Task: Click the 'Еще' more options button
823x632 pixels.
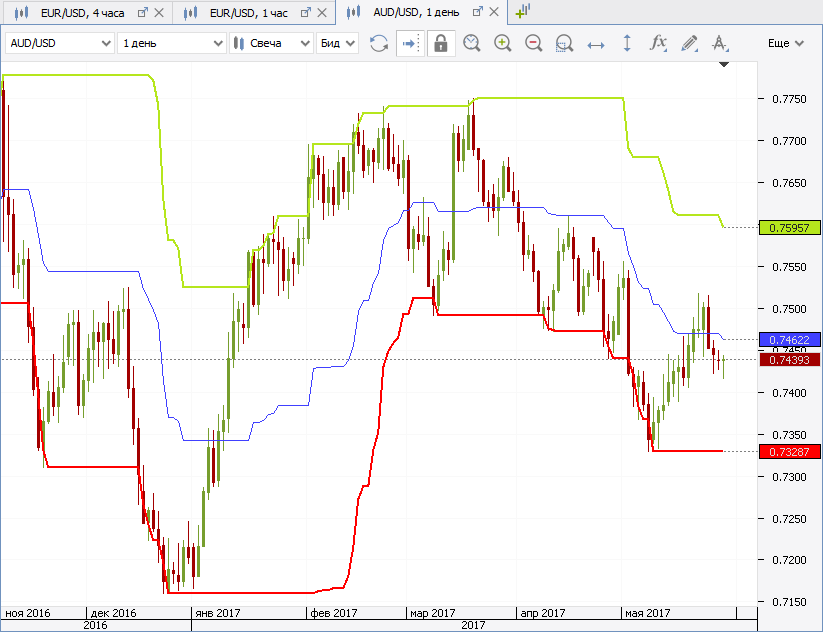Action: click(785, 43)
